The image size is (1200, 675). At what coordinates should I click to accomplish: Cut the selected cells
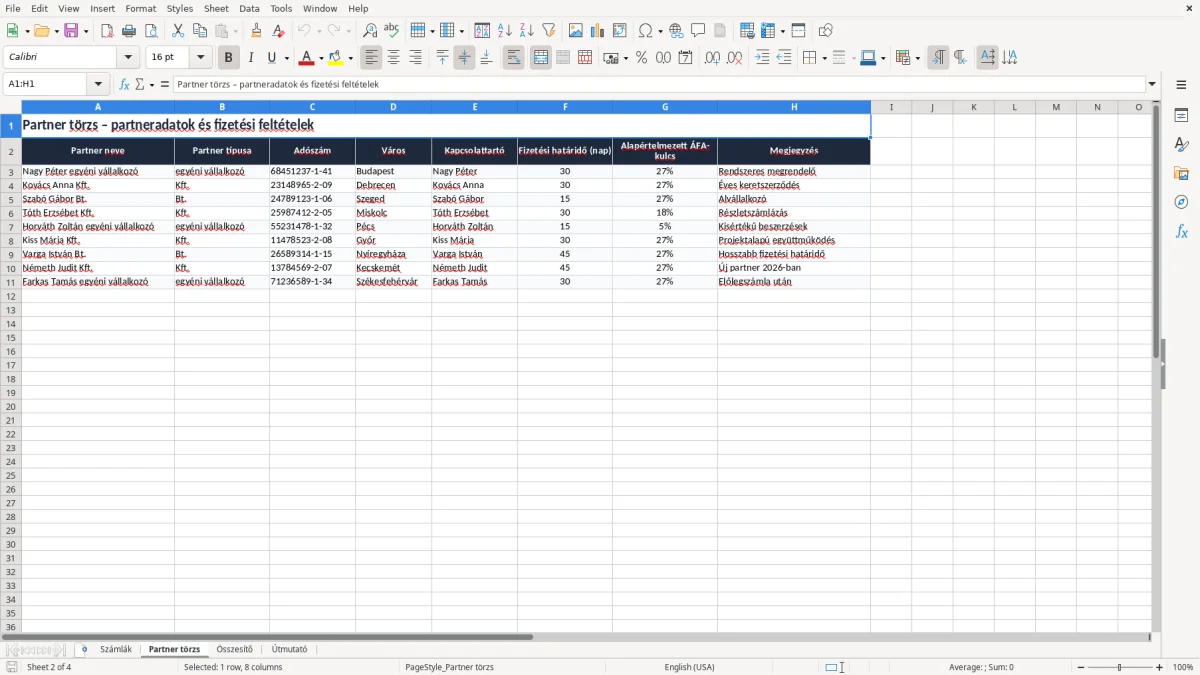(178, 31)
